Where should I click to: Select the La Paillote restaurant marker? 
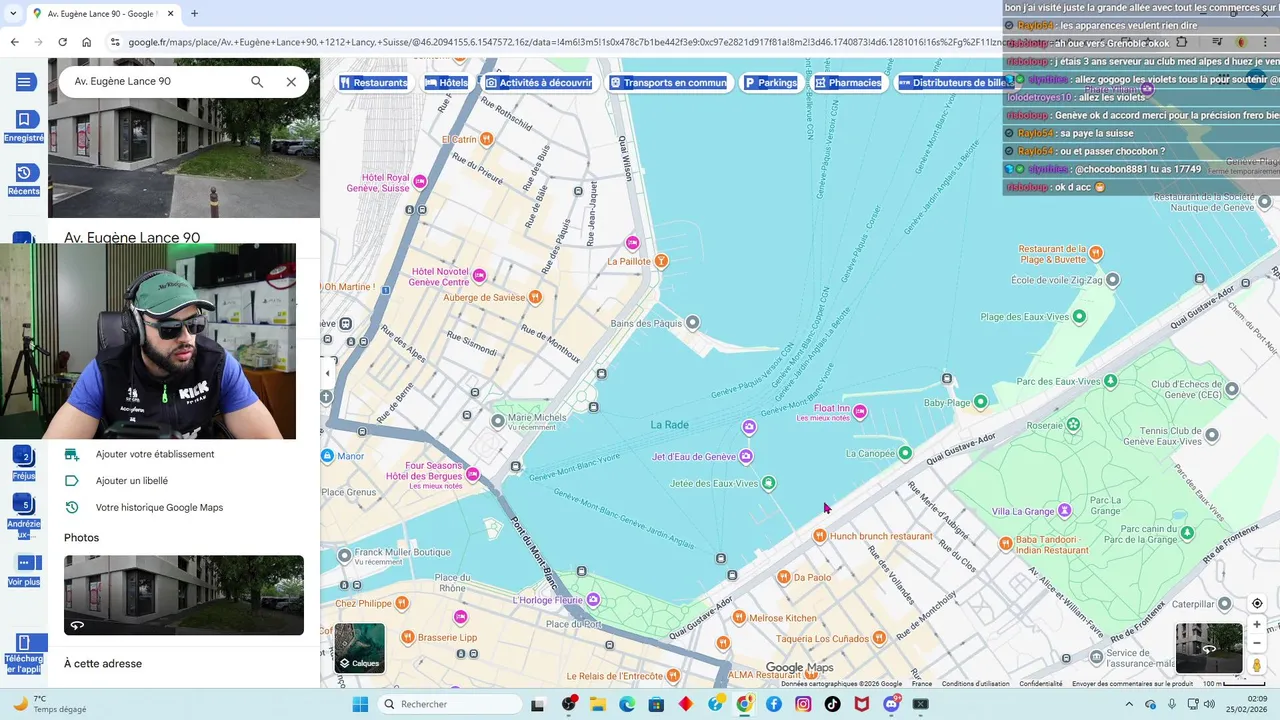pyautogui.click(x=660, y=261)
